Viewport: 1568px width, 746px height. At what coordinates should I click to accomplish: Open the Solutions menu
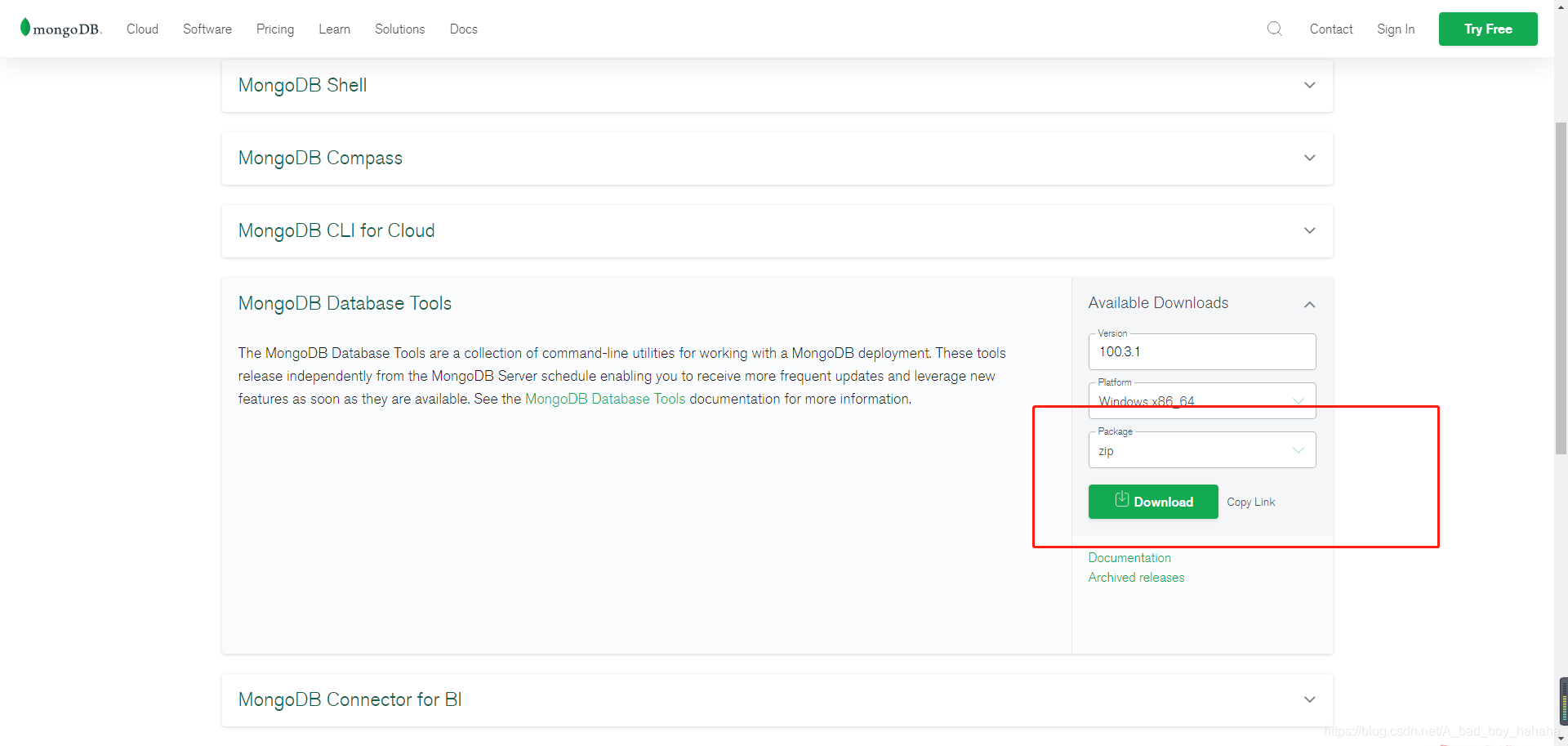[400, 29]
